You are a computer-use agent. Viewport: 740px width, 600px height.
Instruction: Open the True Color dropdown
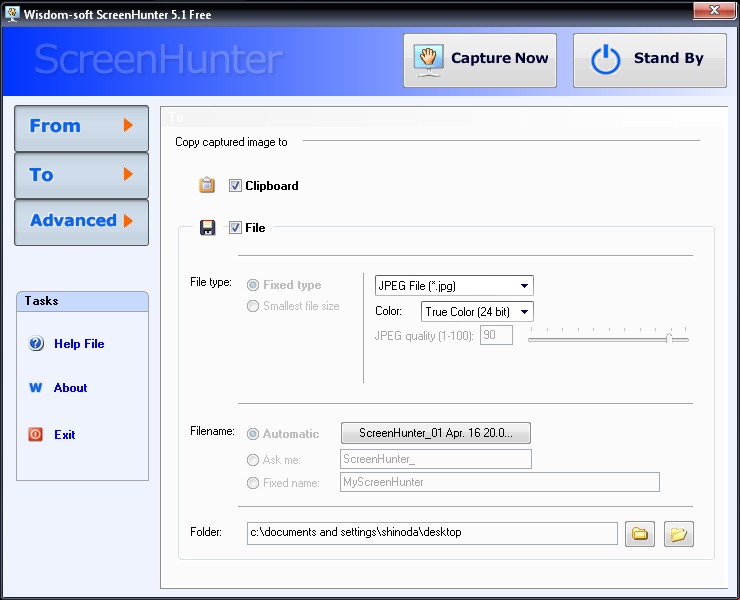tap(477, 312)
